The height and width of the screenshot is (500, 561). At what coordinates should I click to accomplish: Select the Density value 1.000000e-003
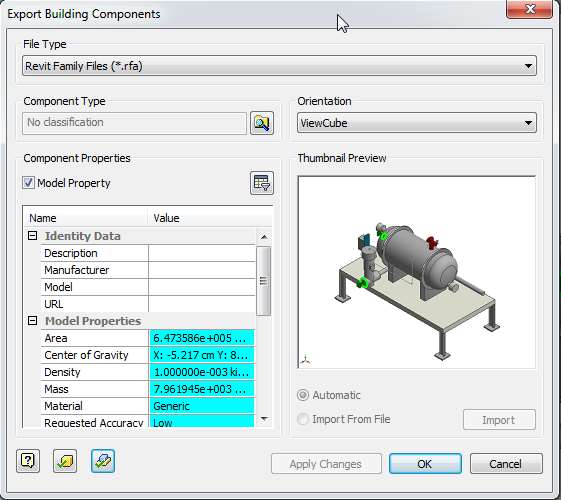202,372
